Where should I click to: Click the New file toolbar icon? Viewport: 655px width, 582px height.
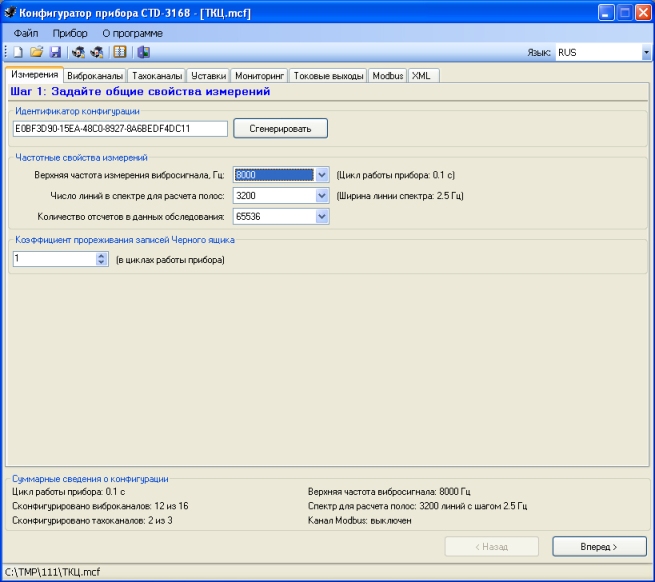tap(18, 52)
